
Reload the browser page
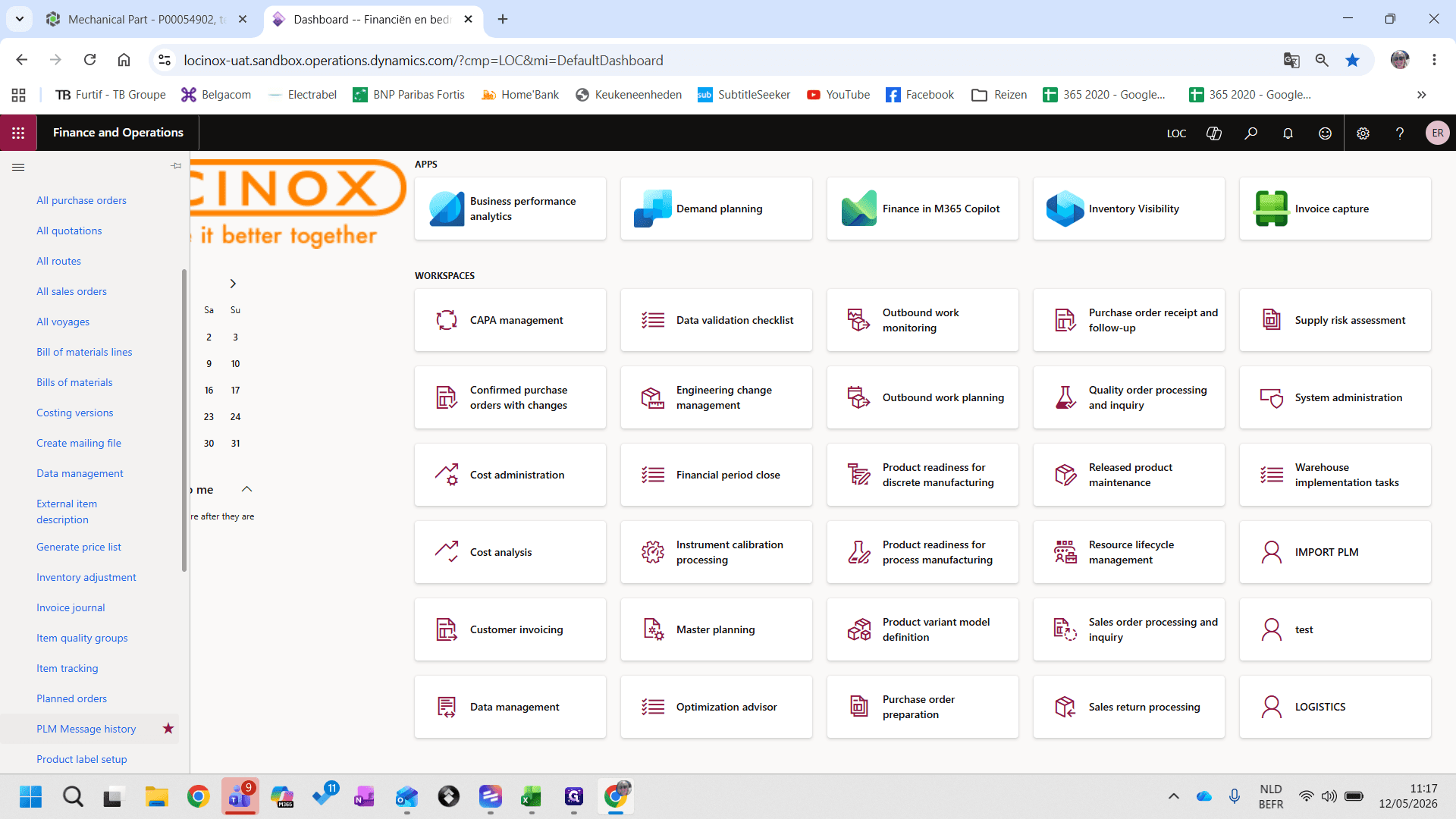click(x=89, y=60)
